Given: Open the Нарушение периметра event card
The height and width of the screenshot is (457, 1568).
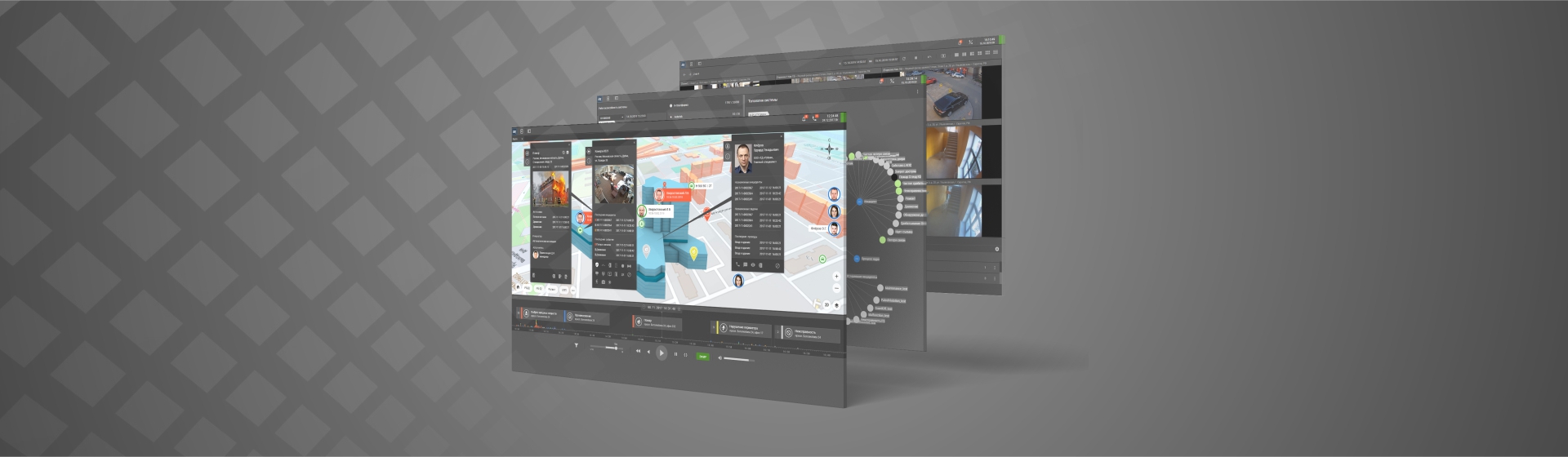Looking at the screenshot, I should pyautogui.click(x=742, y=330).
